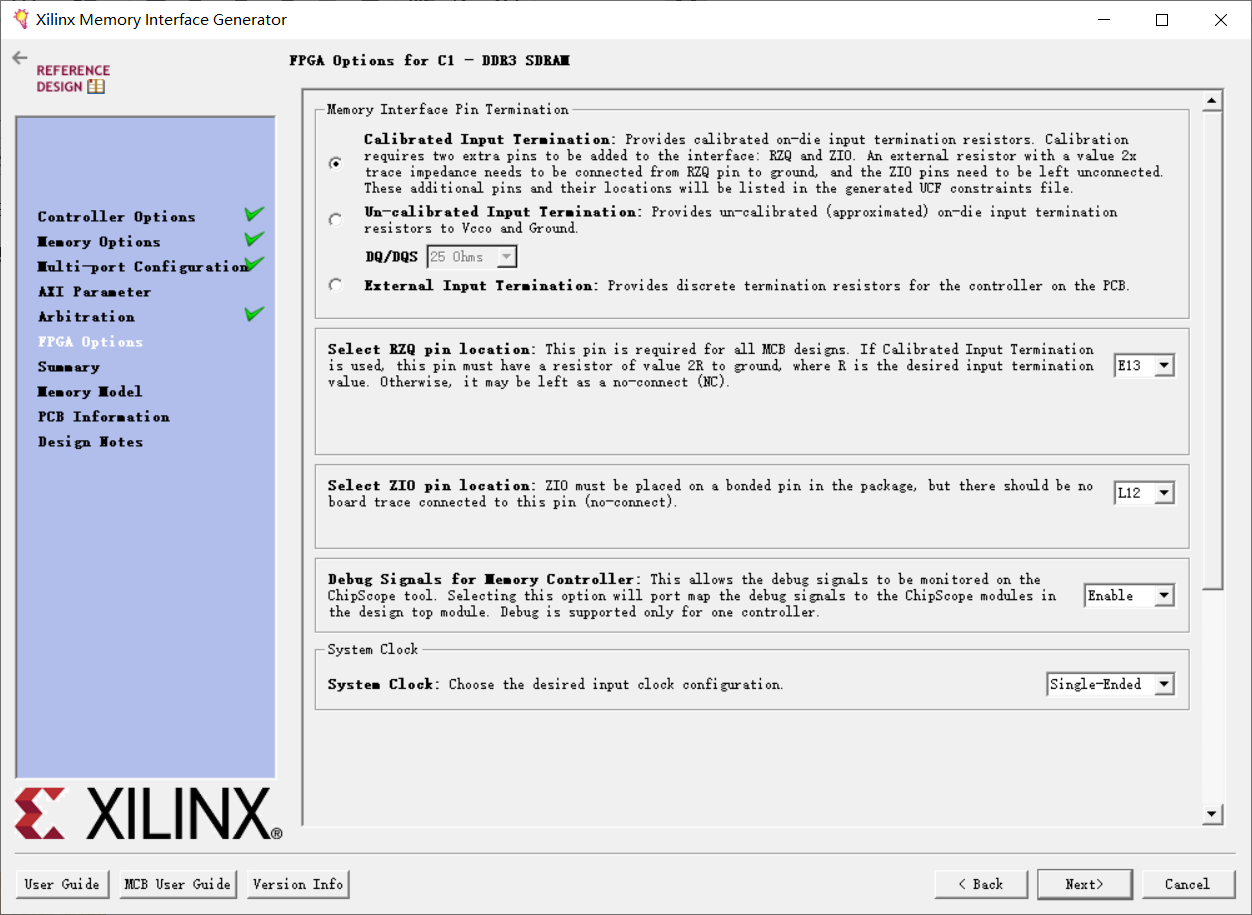1252x915 pixels.
Task: Click green checkmark beside Memory Options
Action: point(254,238)
